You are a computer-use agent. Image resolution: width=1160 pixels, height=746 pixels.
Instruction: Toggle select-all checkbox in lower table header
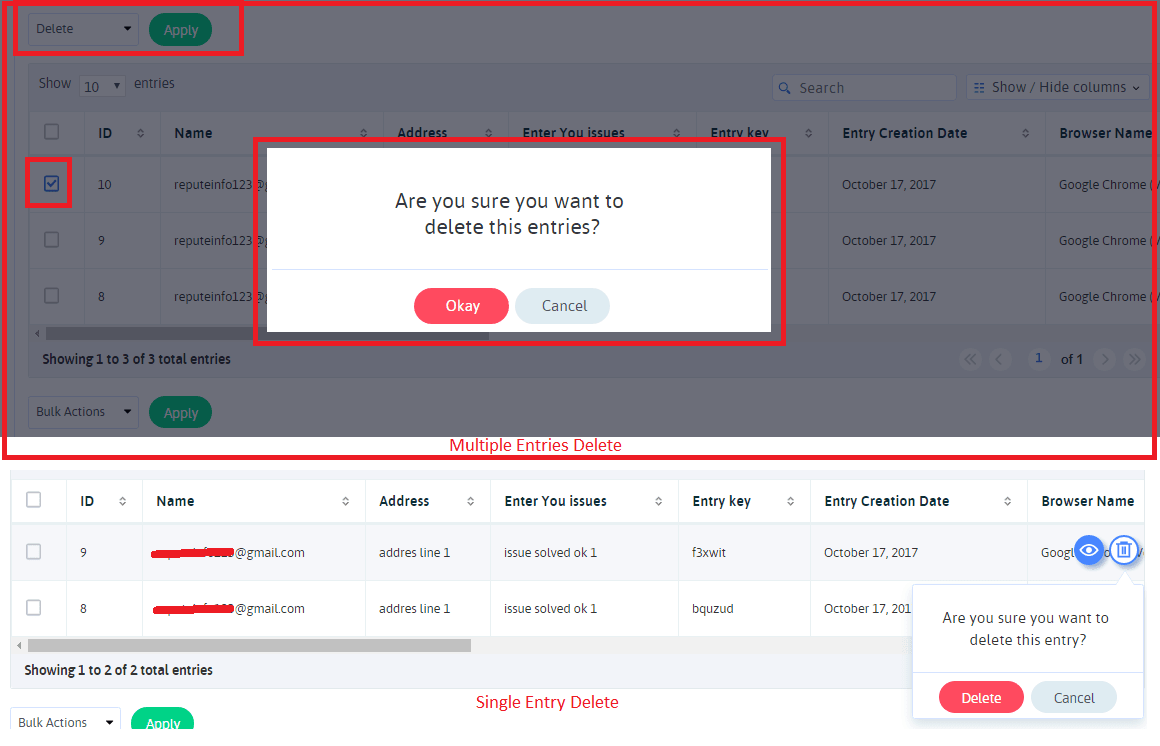pyautogui.click(x=34, y=500)
